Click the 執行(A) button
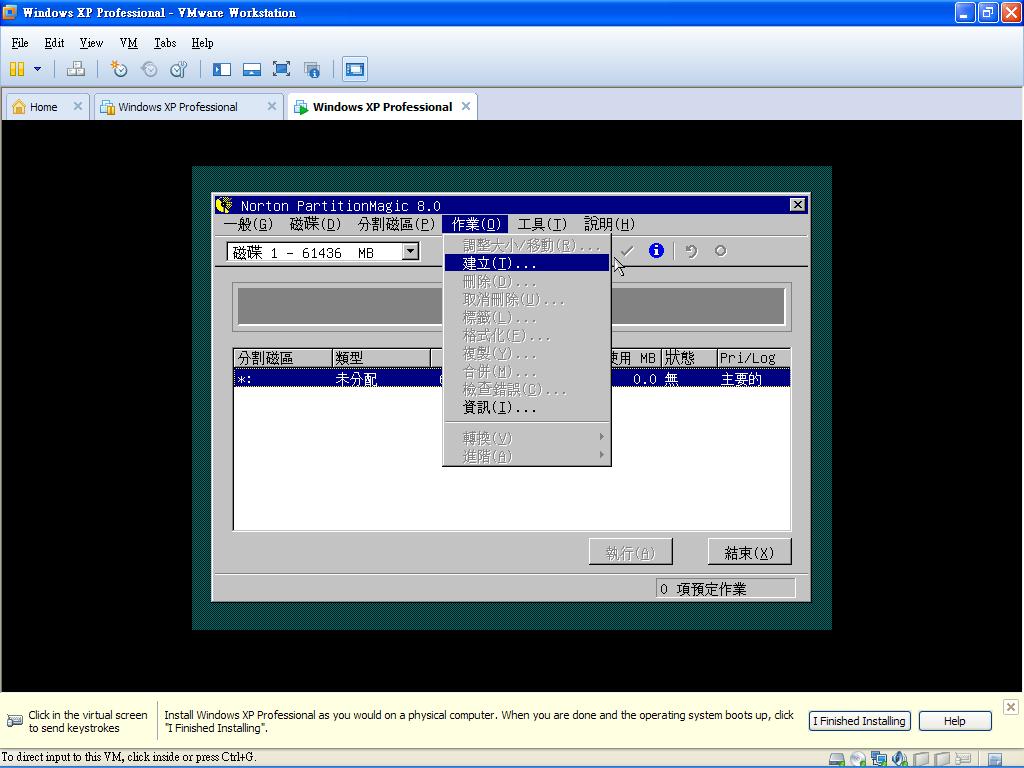The width and height of the screenshot is (1024, 768). (630, 552)
